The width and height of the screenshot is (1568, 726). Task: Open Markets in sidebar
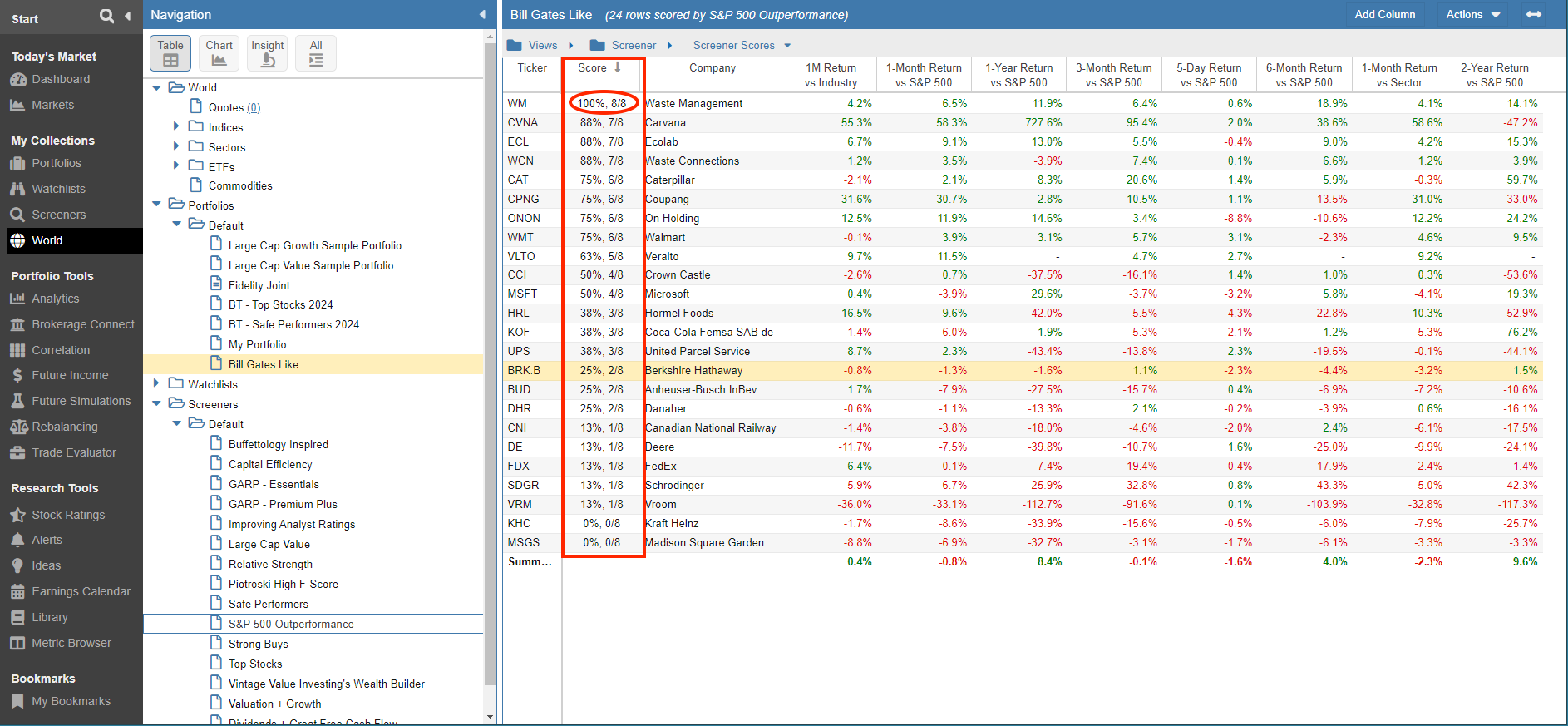pyautogui.click(x=52, y=105)
